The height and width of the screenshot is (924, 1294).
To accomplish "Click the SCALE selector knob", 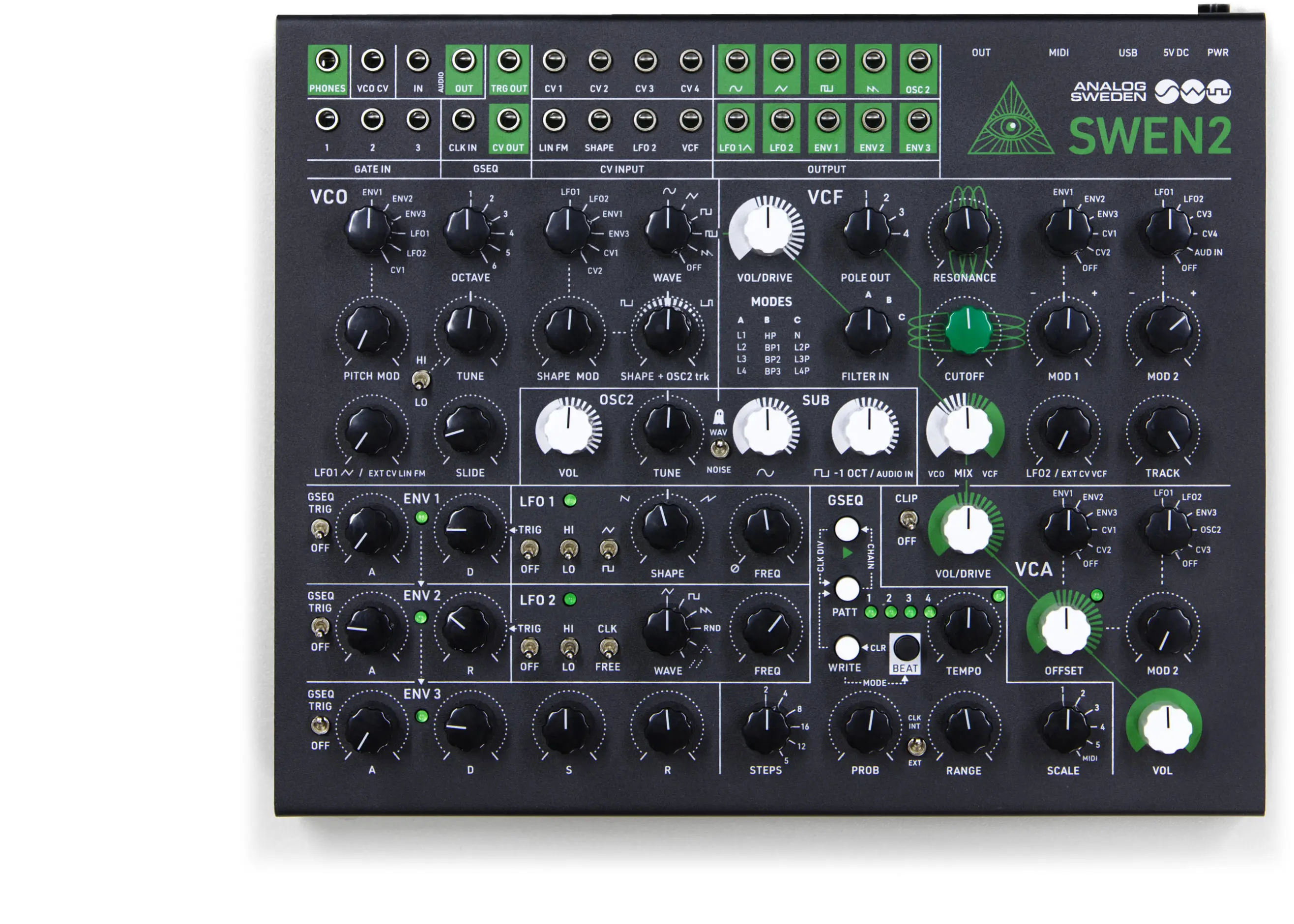I will pos(1066,728).
